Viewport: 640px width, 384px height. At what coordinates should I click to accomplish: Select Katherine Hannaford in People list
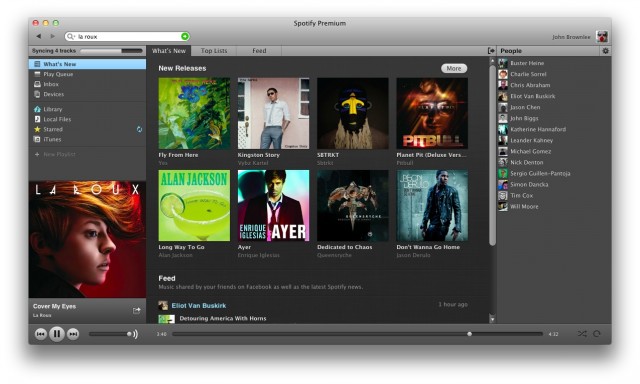[538, 129]
